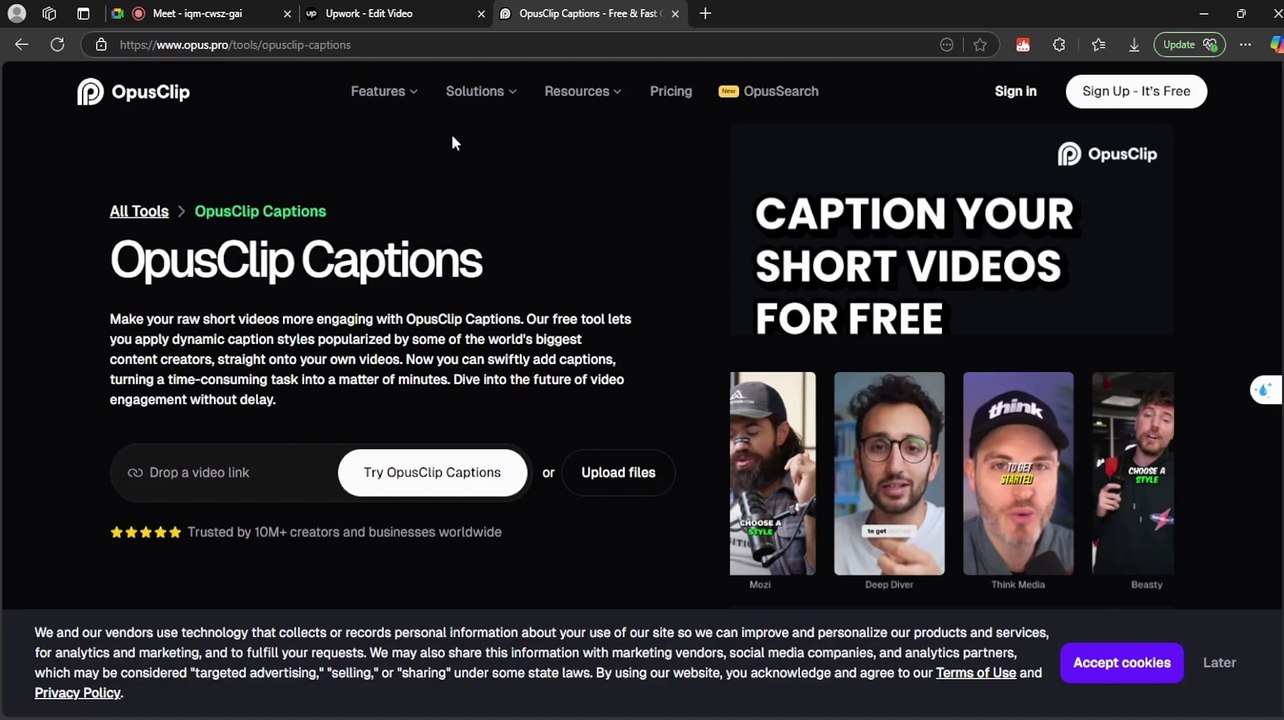This screenshot has height=720, width=1284.
Task: Click the five-star rating icons
Action: click(146, 532)
